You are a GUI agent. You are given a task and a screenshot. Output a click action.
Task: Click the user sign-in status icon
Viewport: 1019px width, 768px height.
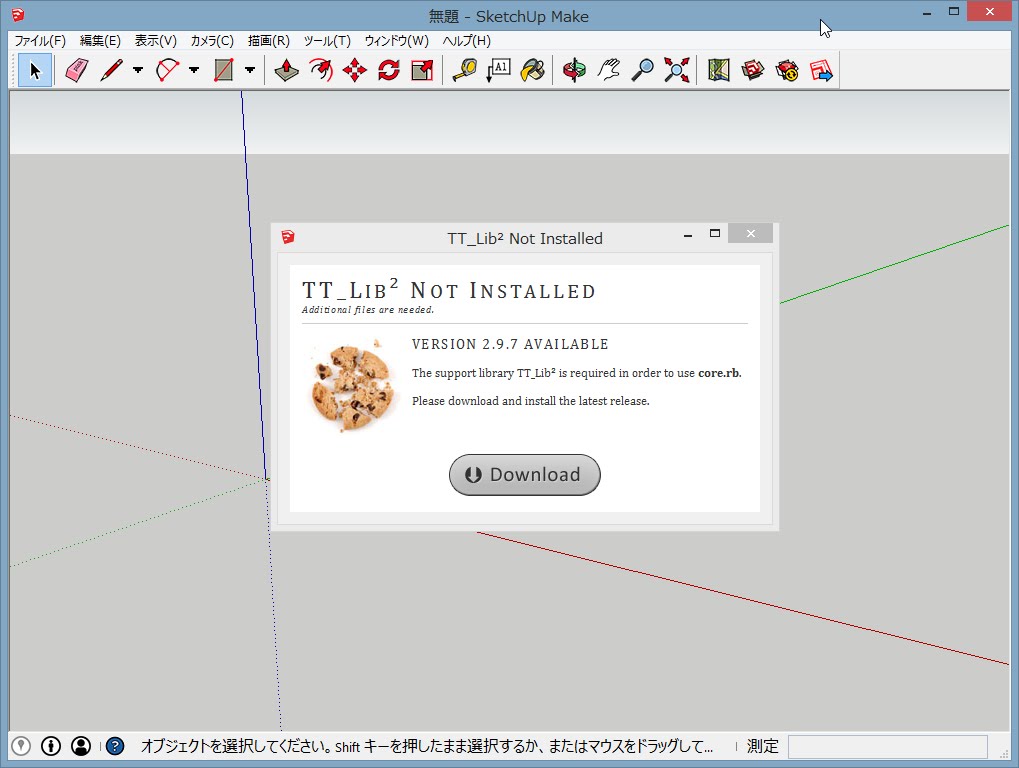click(81, 746)
